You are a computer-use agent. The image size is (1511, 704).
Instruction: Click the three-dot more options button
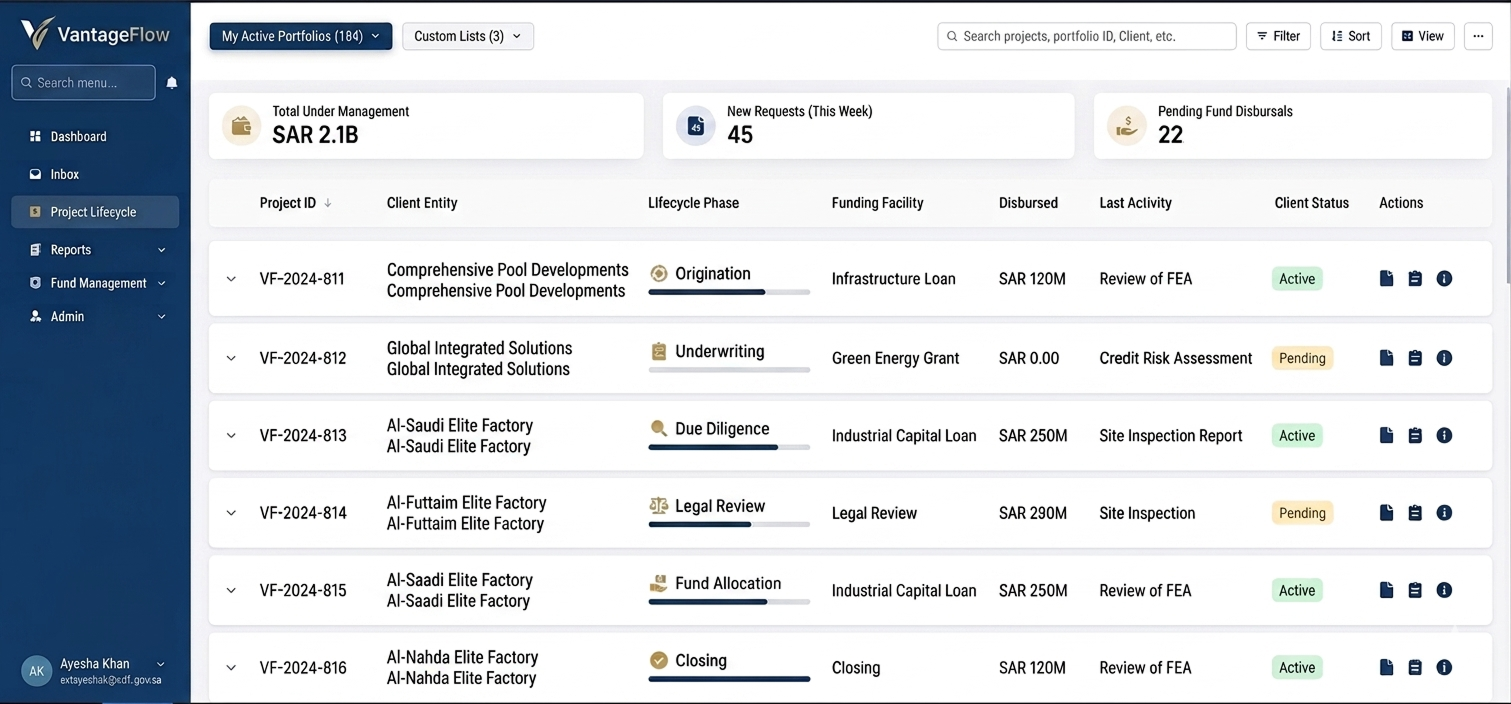tap(1478, 36)
